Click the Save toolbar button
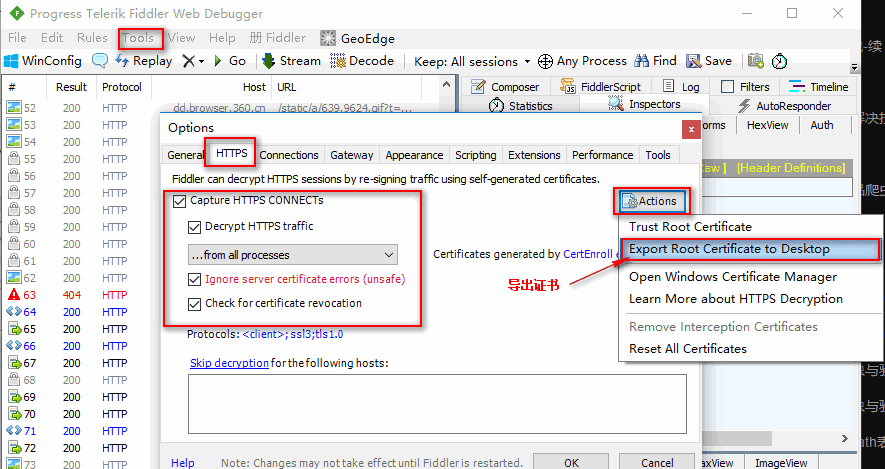Screen dimensions: 885x469 tap(709, 61)
